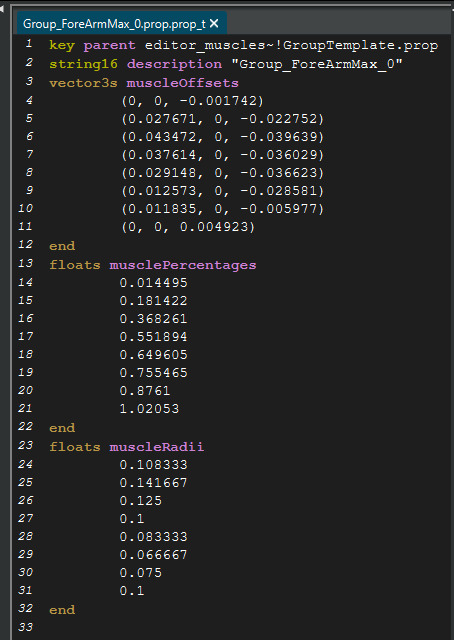Click 'floats' keyword on line 13
Viewport: 454px width, 640px height.
point(75,265)
